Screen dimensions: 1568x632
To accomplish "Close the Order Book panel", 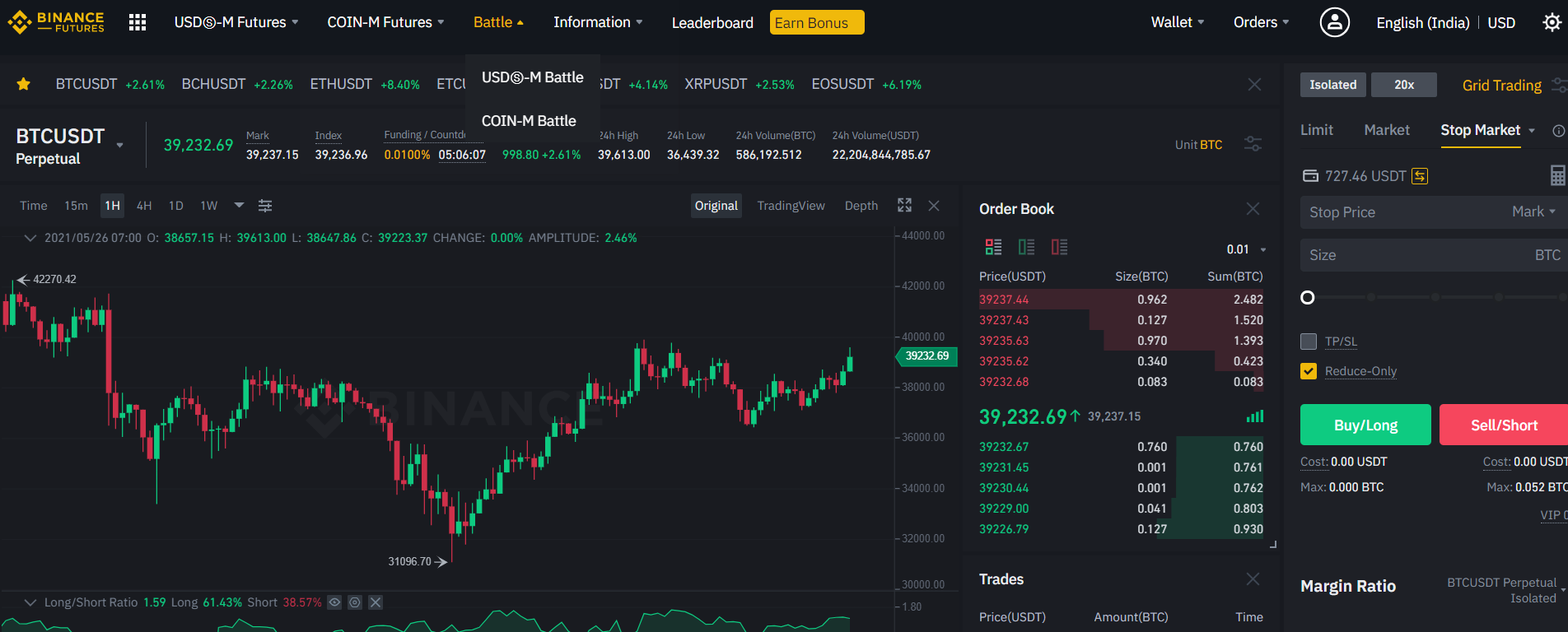I will tap(1253, 209).
